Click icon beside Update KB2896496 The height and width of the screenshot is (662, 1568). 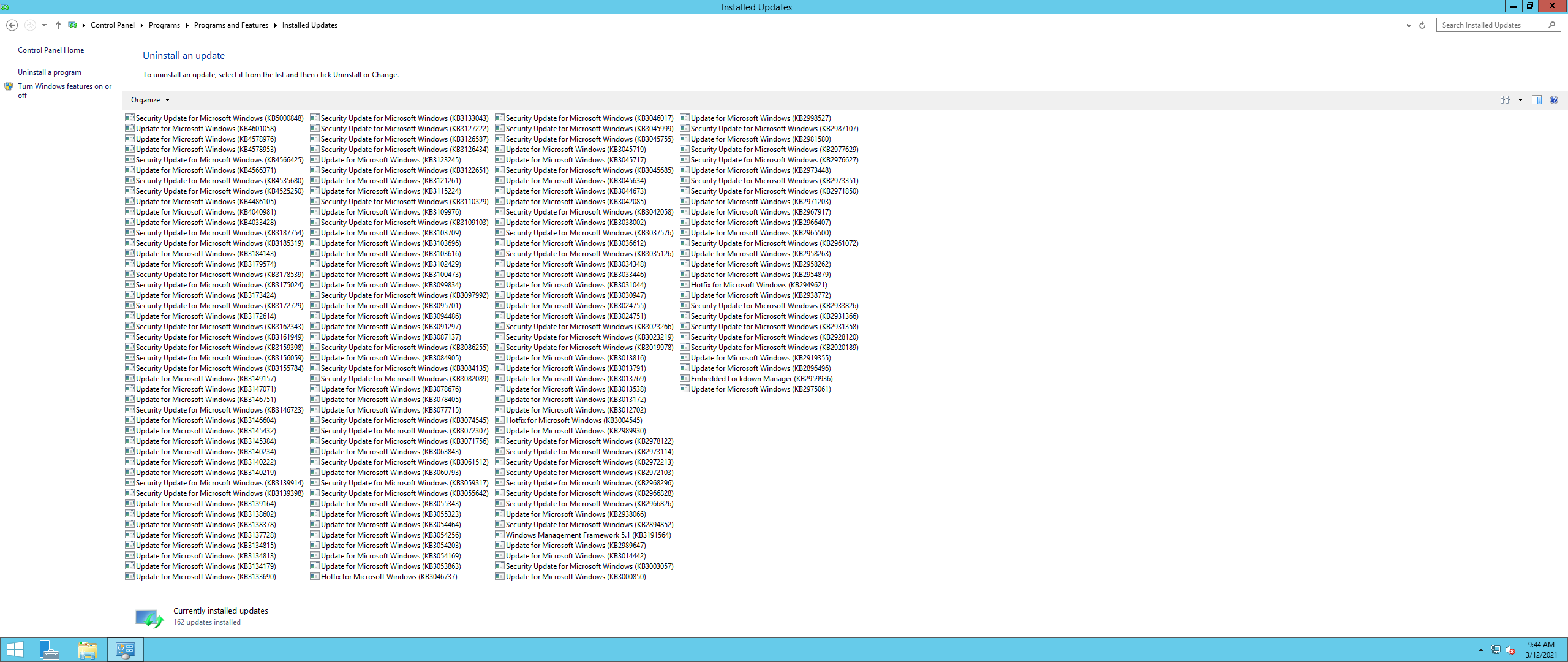(x=685, y=368)
